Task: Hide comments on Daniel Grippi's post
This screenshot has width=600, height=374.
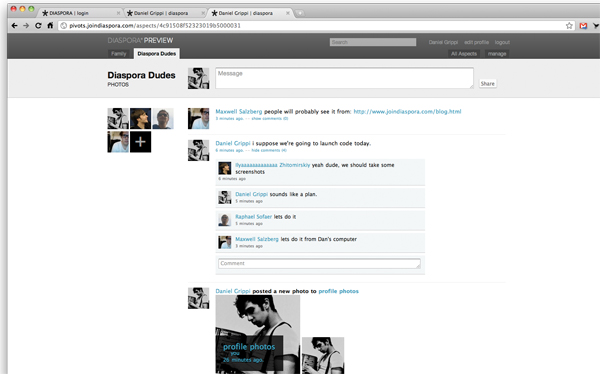Action: [x=269, y=150]
